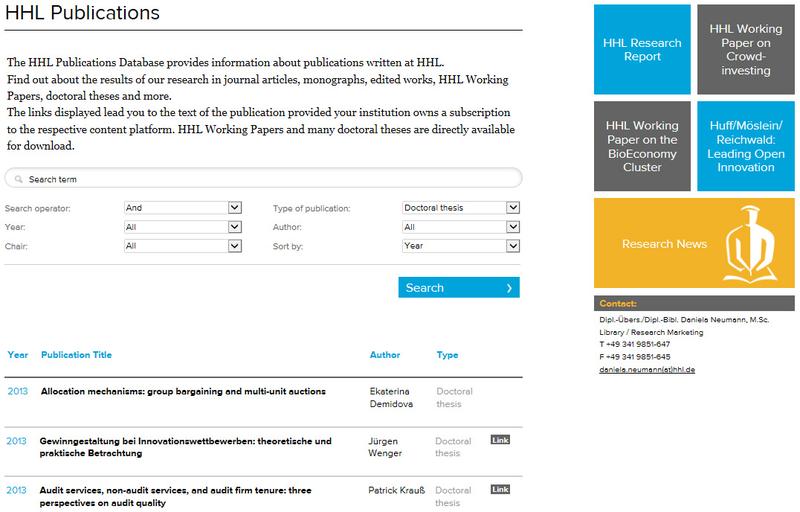Viewport: 800px width, 512px height.
Task: Open the Search operator dropdown set to And
Action: (183, 208)
